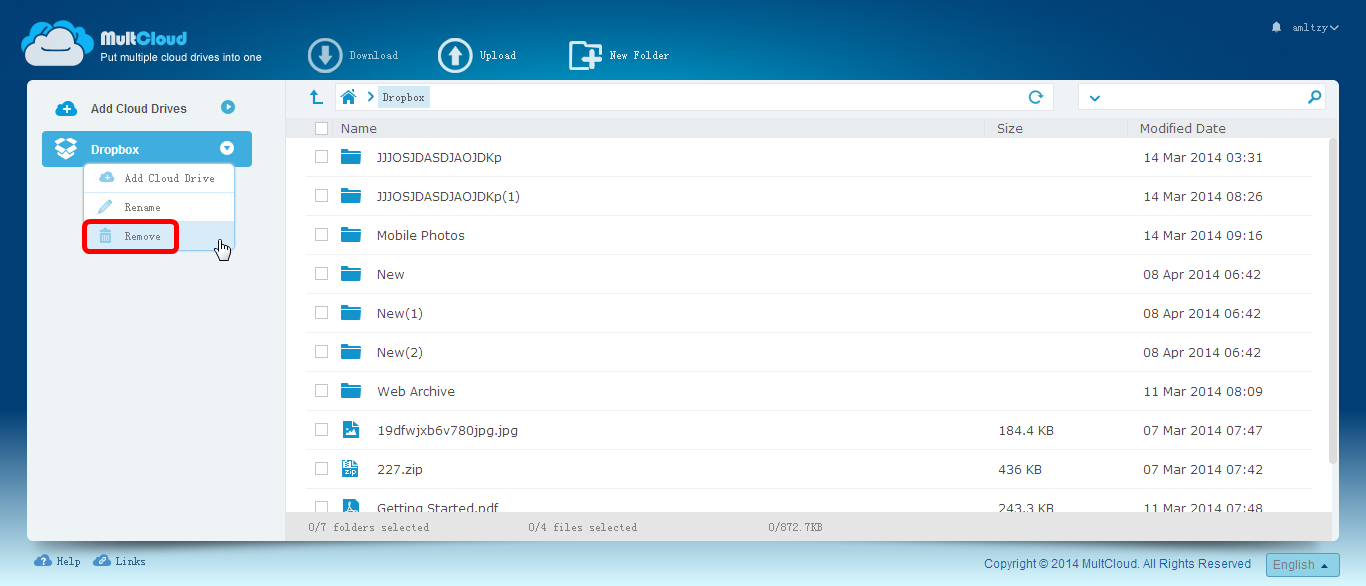Click the Add Cloud Drives cloud icon
Screen dimensions: 1366x586
[x=66, y=109]
